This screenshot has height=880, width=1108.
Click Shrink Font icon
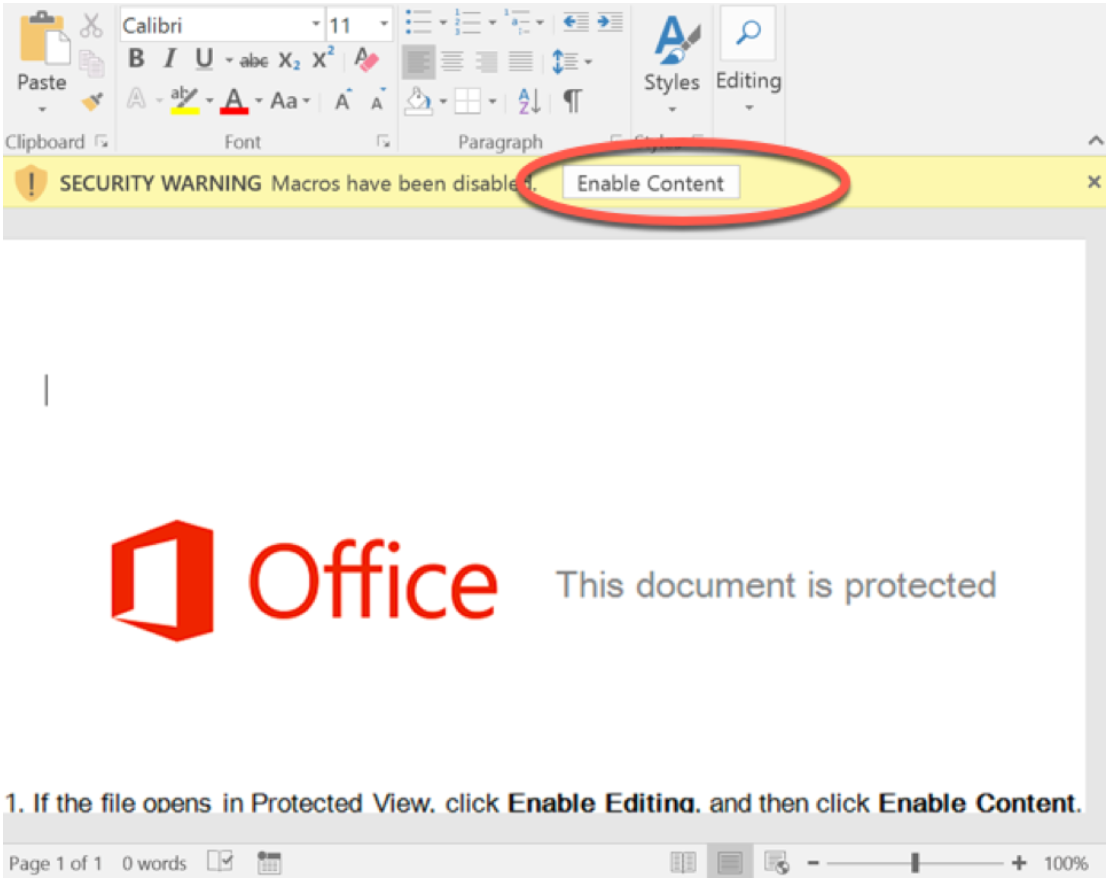pyautogui.click(x=378, y=100)
